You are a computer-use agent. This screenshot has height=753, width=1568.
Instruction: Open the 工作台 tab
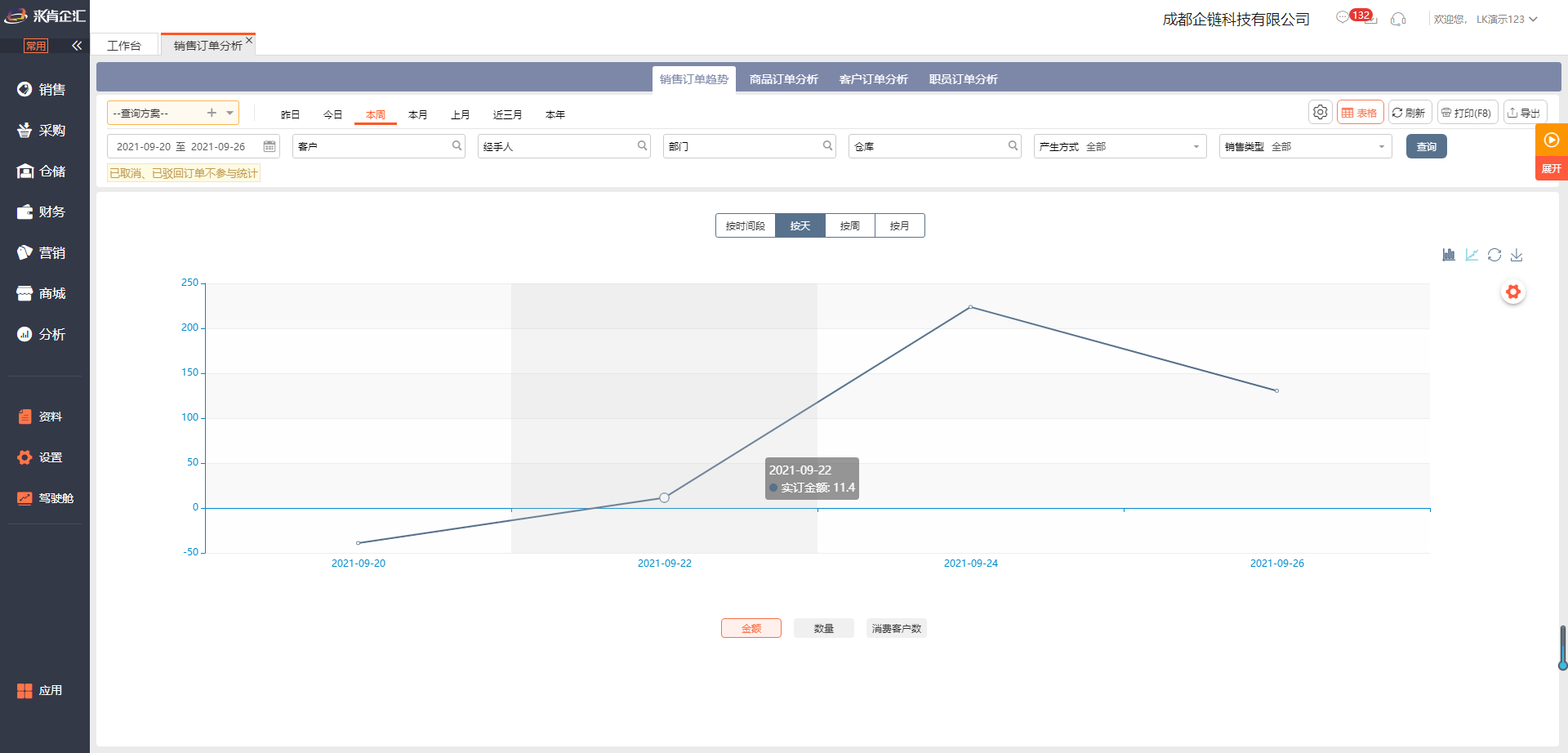tap(124, 46)
